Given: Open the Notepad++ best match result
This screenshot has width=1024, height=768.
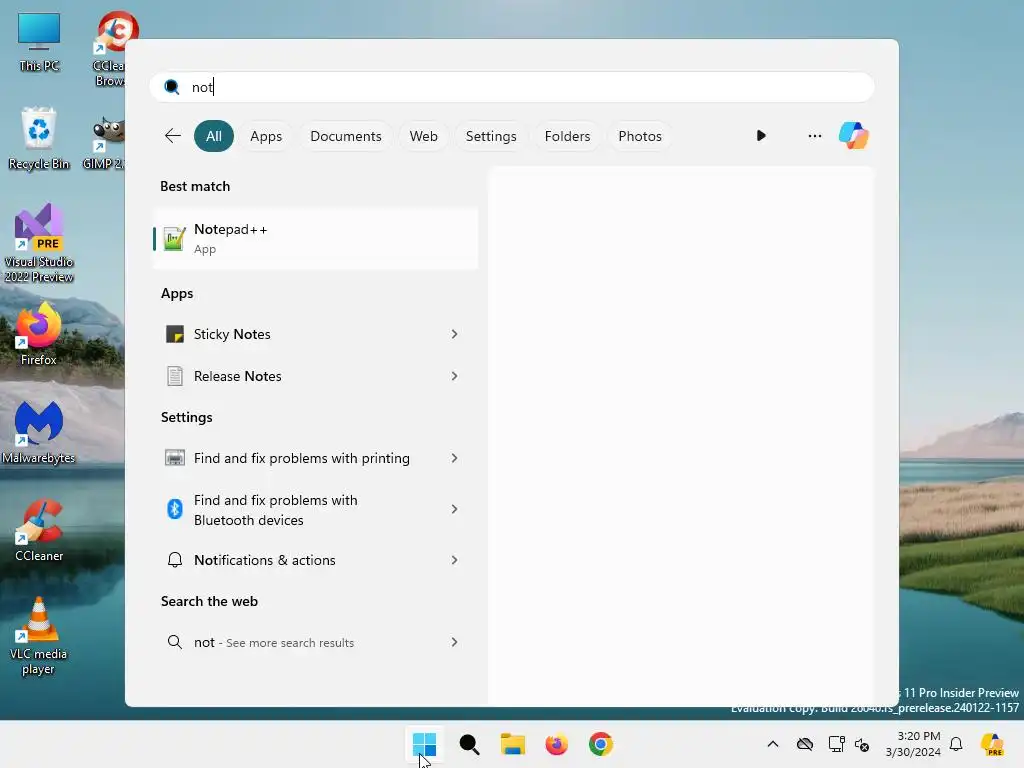Looking at the screenshot, I should (315, 238).
